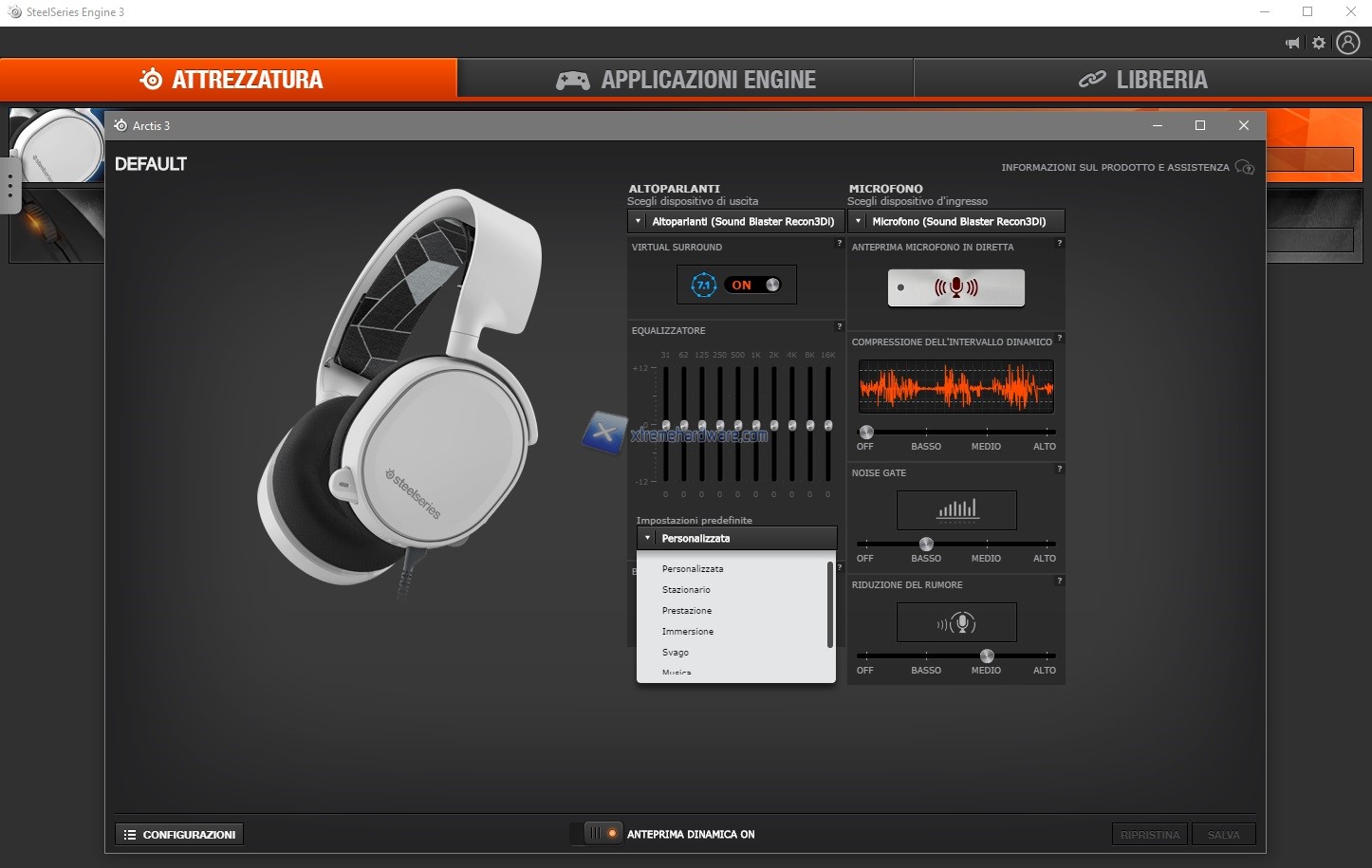The image size is (1372, 868).
Task: Click the noise reduction microphone icon
Action: tap(956, 623)
